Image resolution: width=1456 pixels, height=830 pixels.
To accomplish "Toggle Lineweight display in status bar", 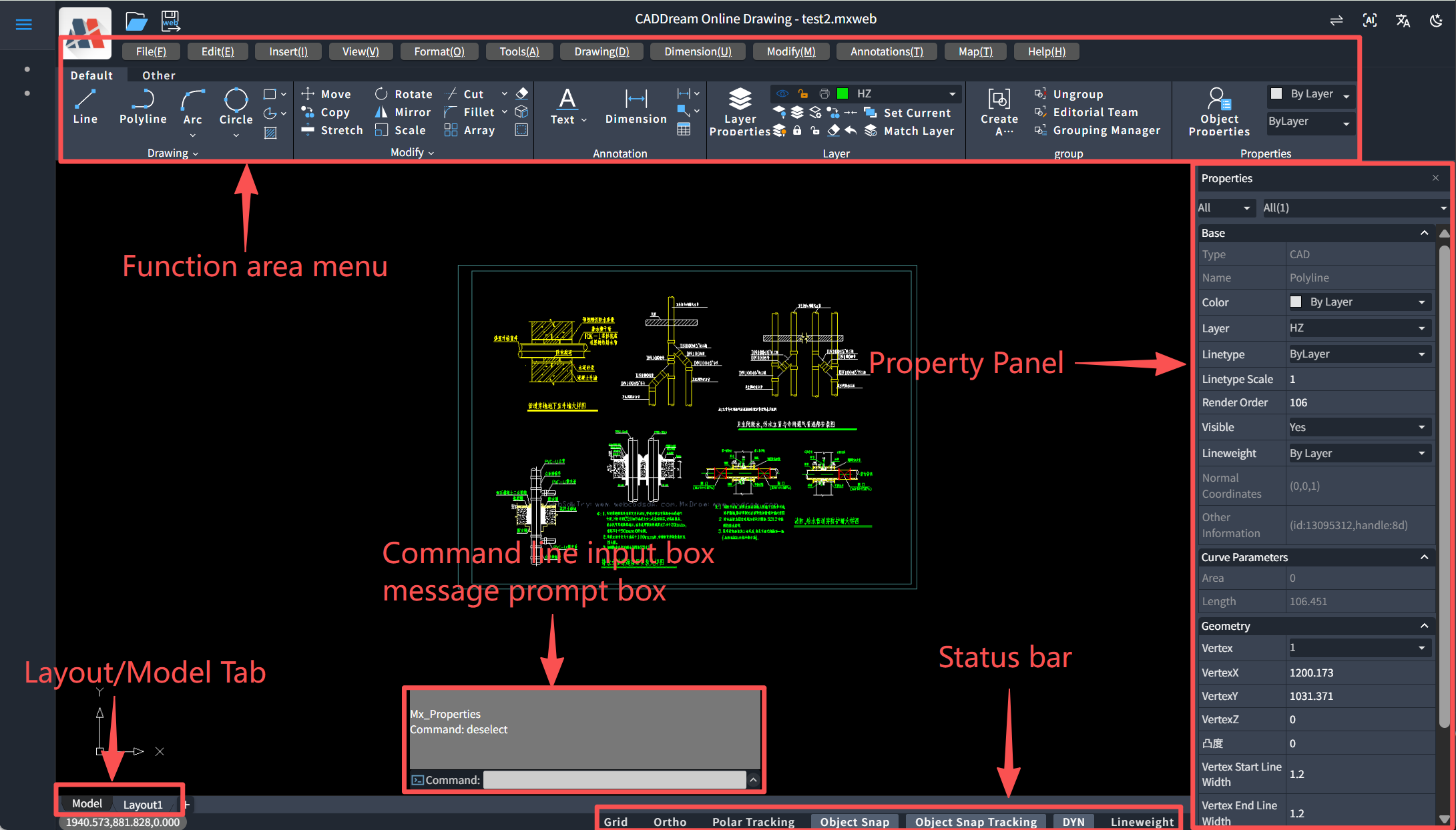I will coord(1142,822).
